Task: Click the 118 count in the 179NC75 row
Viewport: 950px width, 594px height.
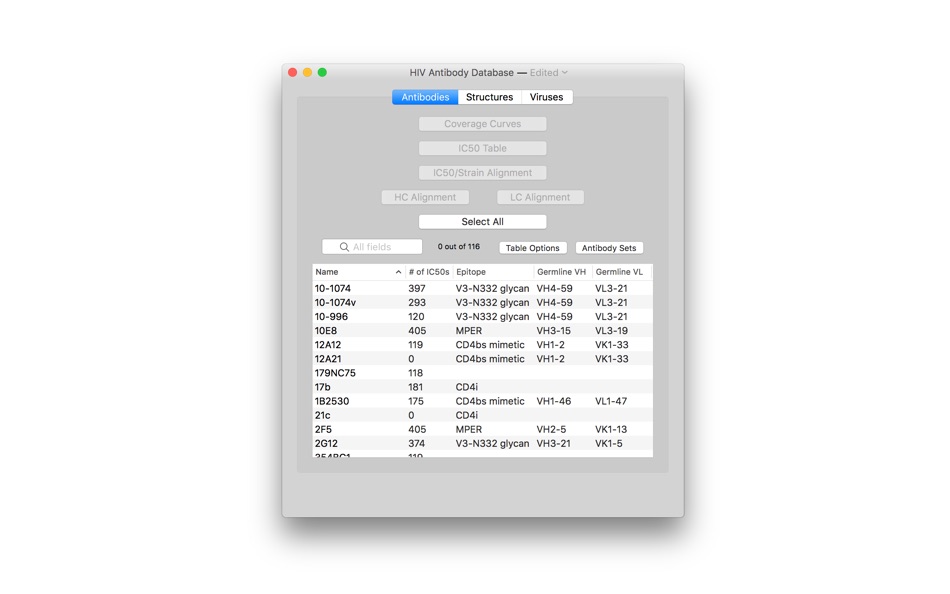Action: click(416, 373)
